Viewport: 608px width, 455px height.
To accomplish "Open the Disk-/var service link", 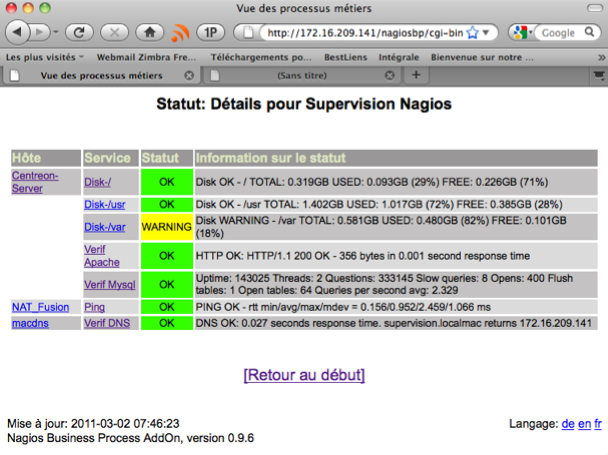I will (x=104, y=227).
